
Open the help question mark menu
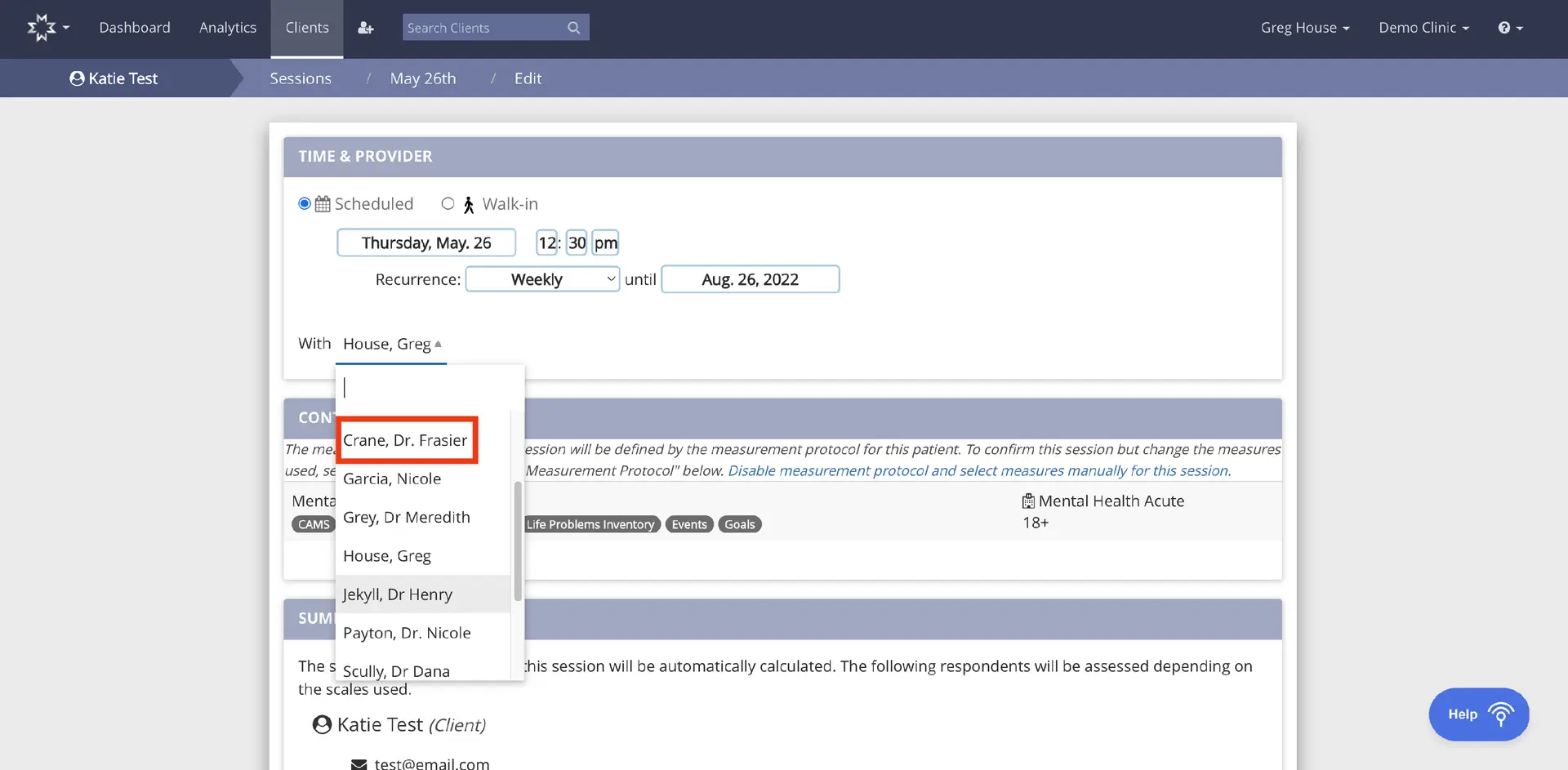[x=1509, y=28]
